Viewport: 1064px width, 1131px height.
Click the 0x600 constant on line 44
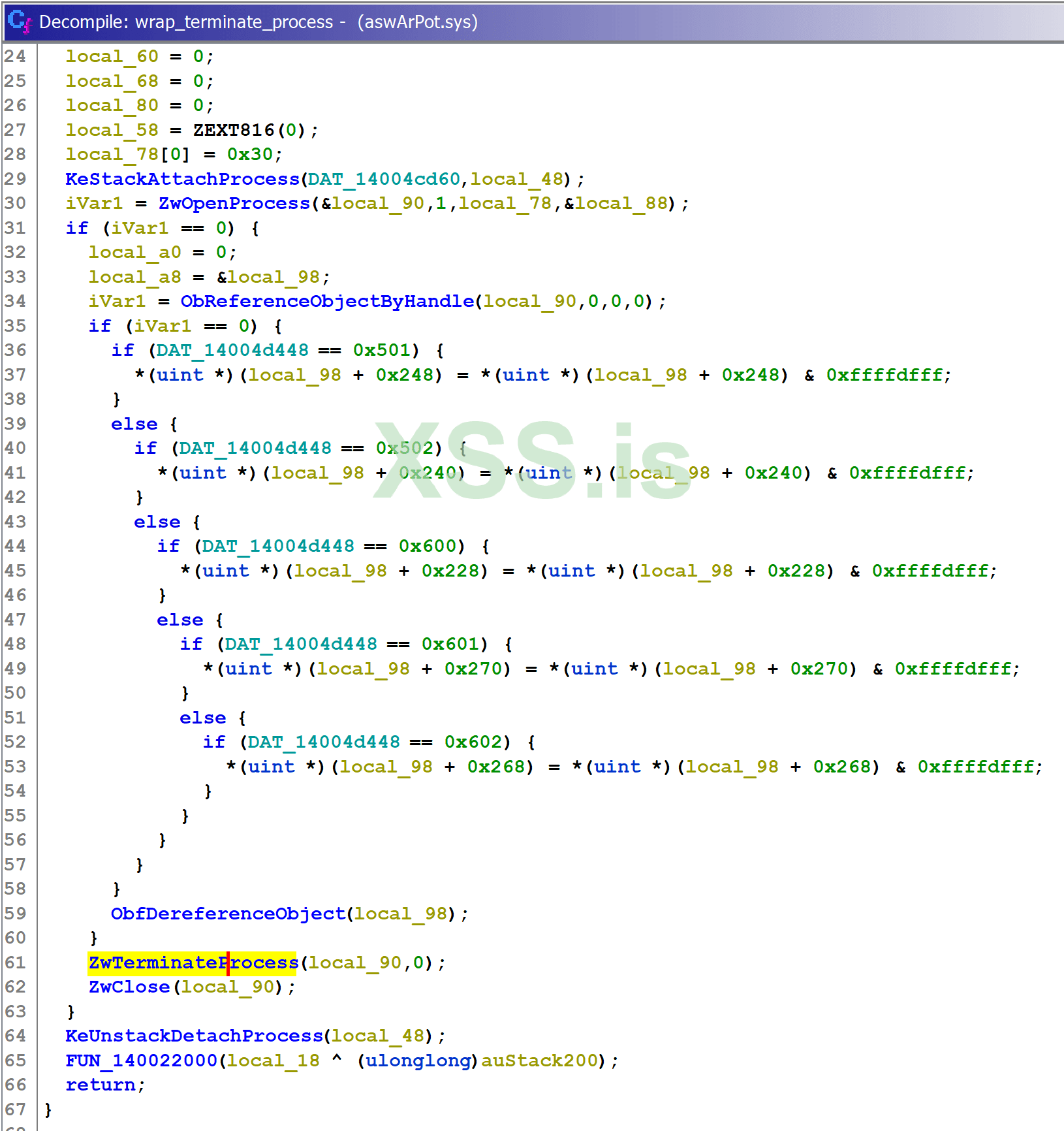[x=428, y=547]
